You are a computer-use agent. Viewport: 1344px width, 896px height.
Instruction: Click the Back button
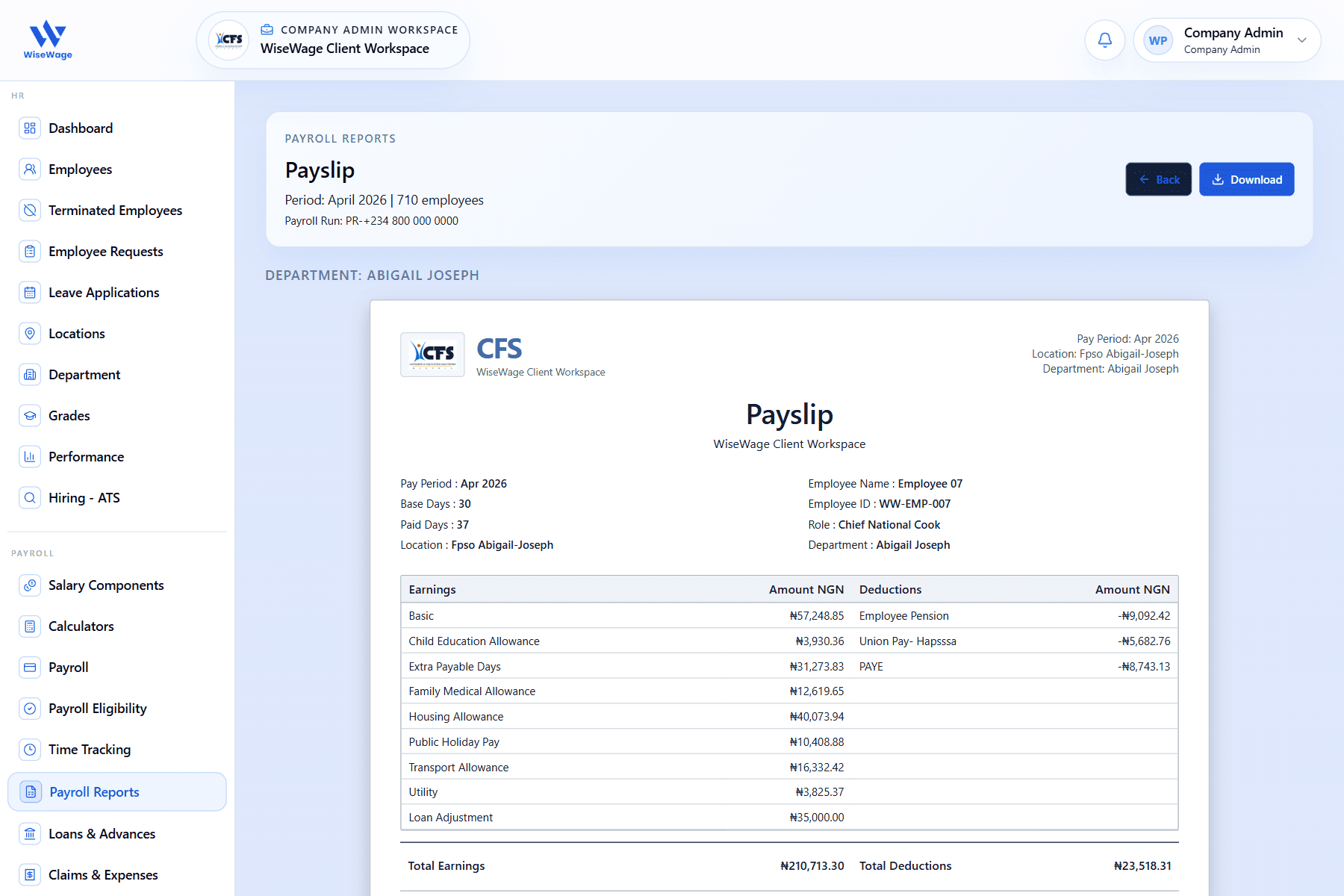[x=1158, y=179]
